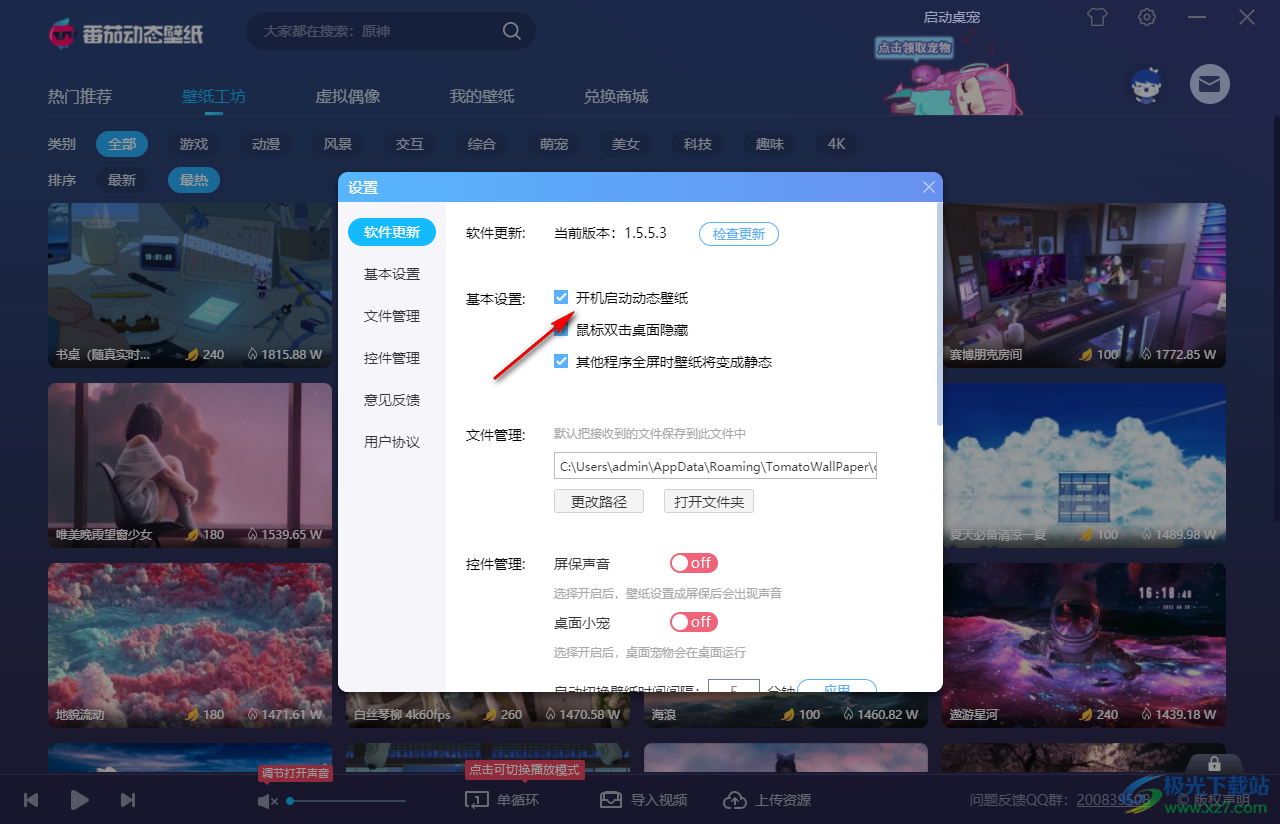
Task: Click the import video icon
Action: (x=611, y=800)
